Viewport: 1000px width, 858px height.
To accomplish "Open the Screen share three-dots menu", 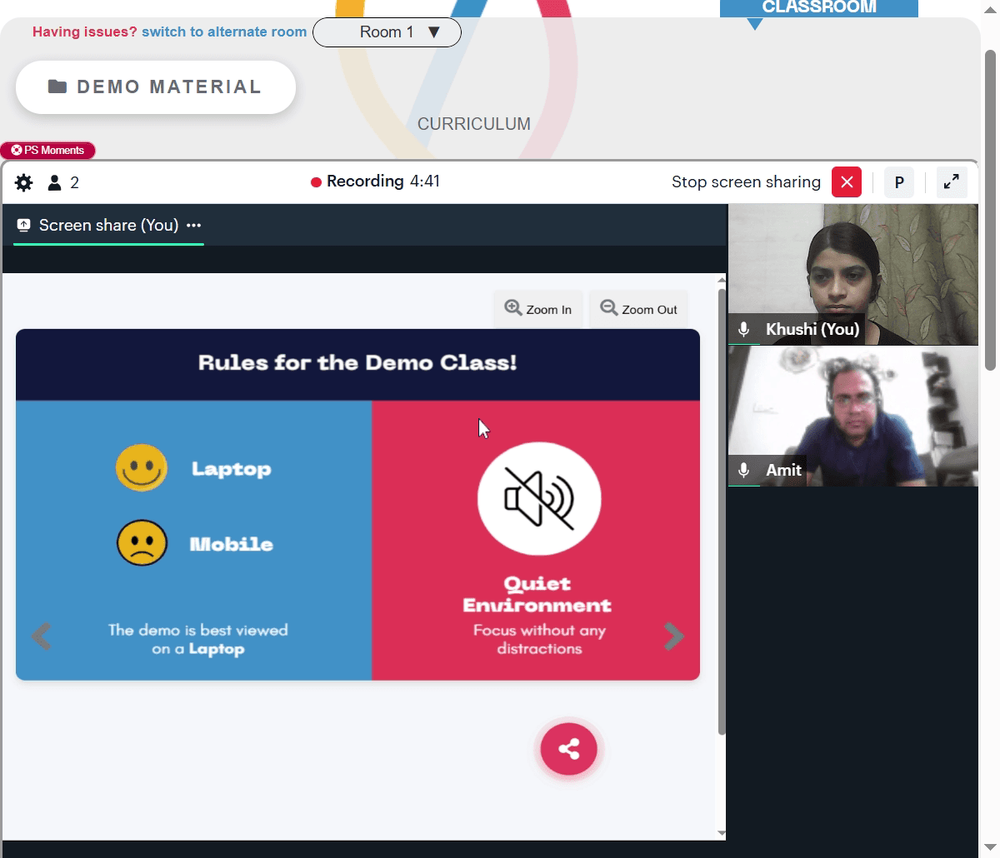I will [194, 225].
